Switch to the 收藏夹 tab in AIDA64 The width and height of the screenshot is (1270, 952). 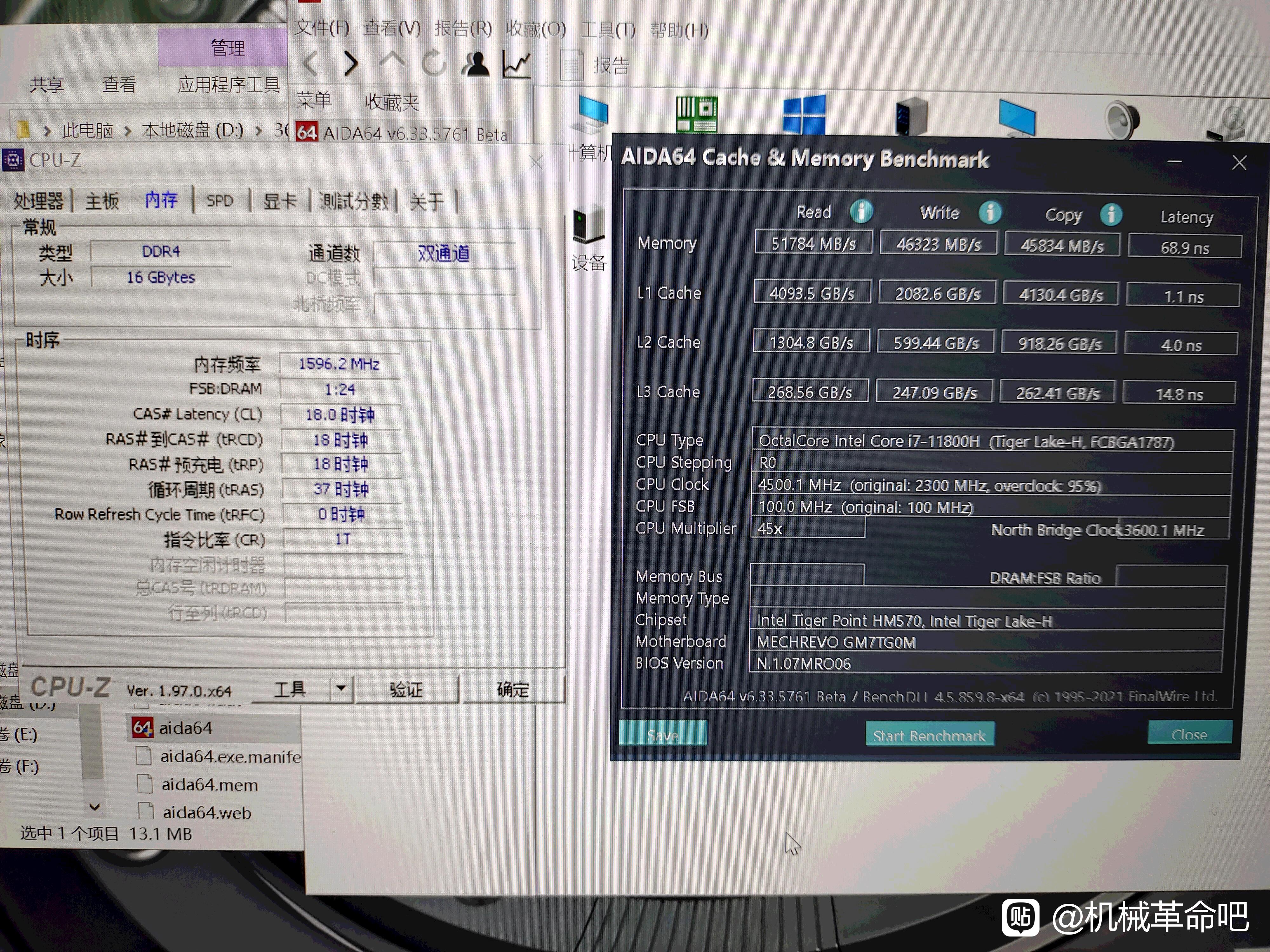click(392, 102)
